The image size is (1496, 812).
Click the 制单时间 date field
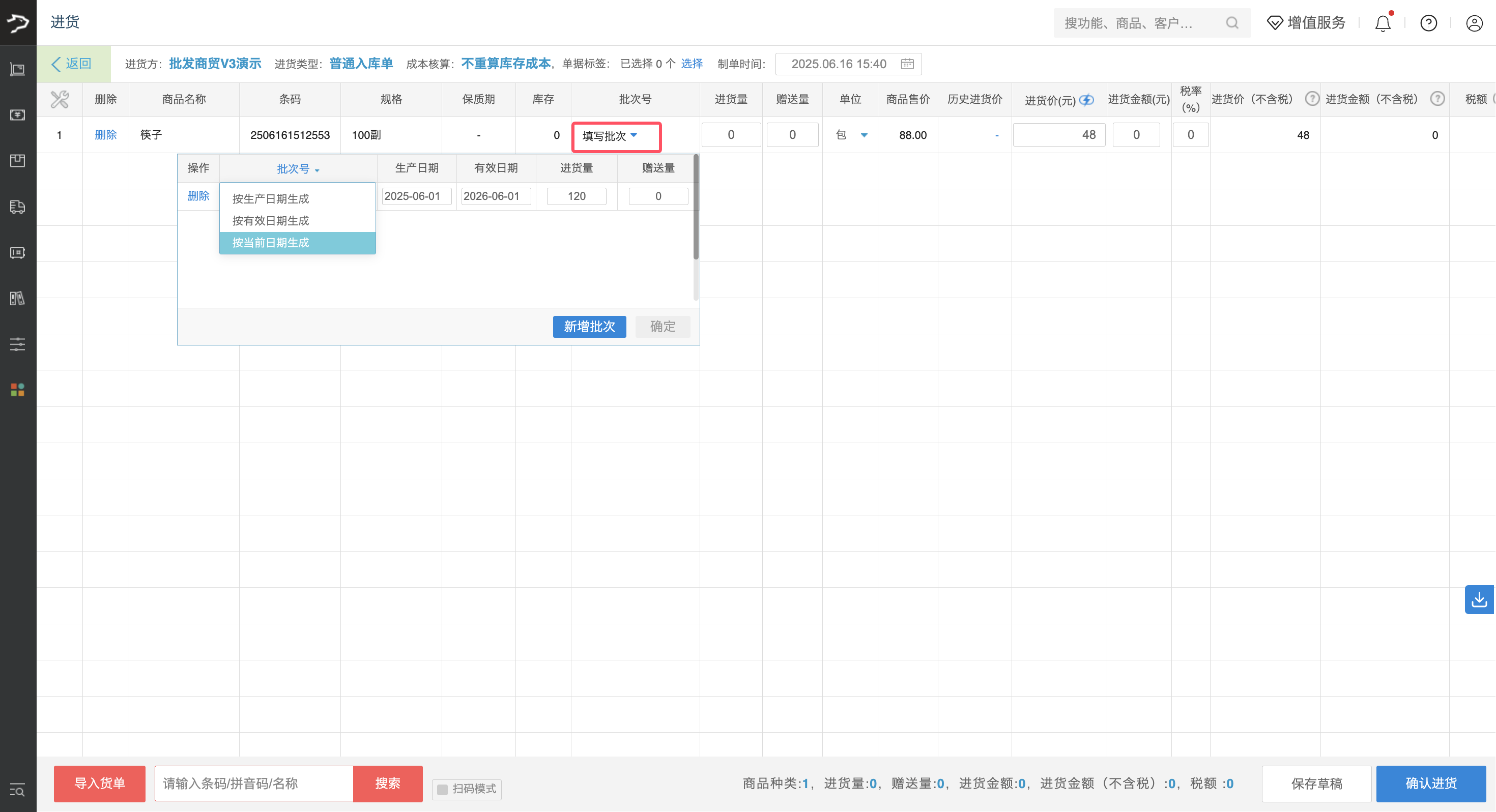click(848, 64)
